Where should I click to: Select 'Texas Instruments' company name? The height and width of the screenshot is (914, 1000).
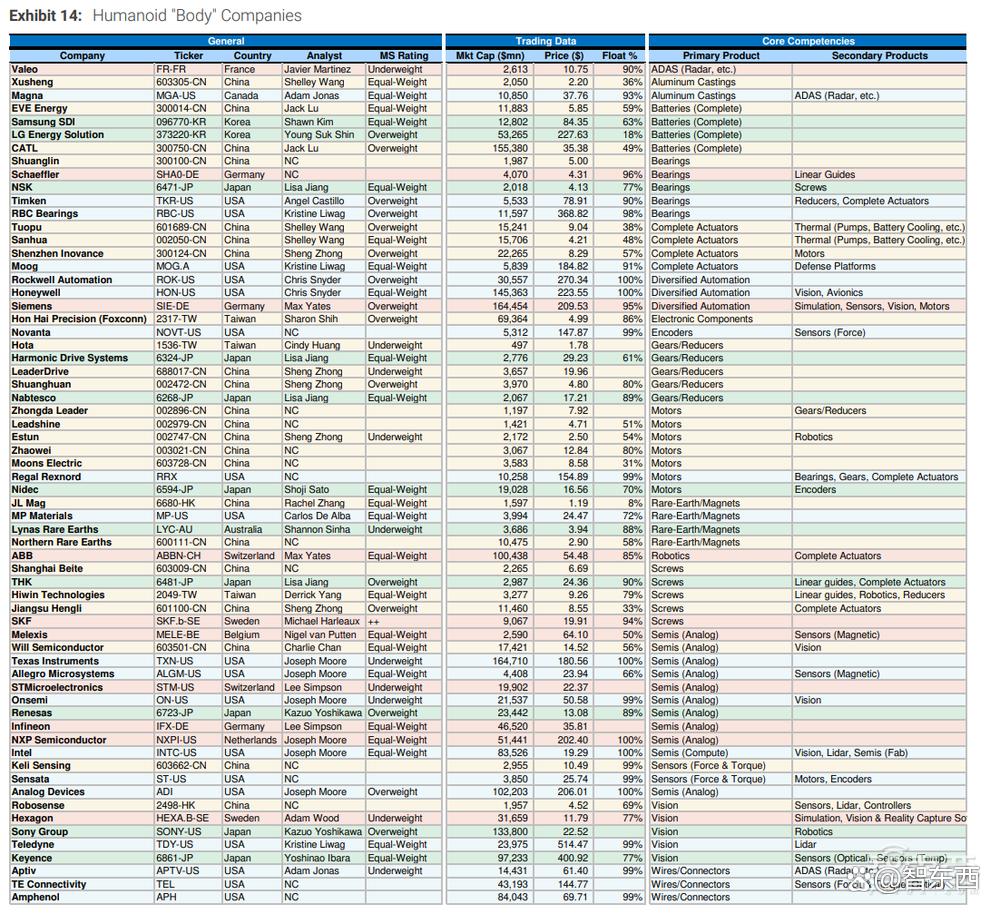pyautogui.click(x=55, y=661)
